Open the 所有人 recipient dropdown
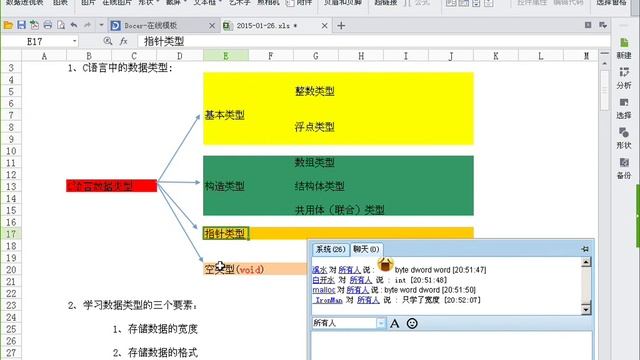640x360 pixels. pos(380,323)
